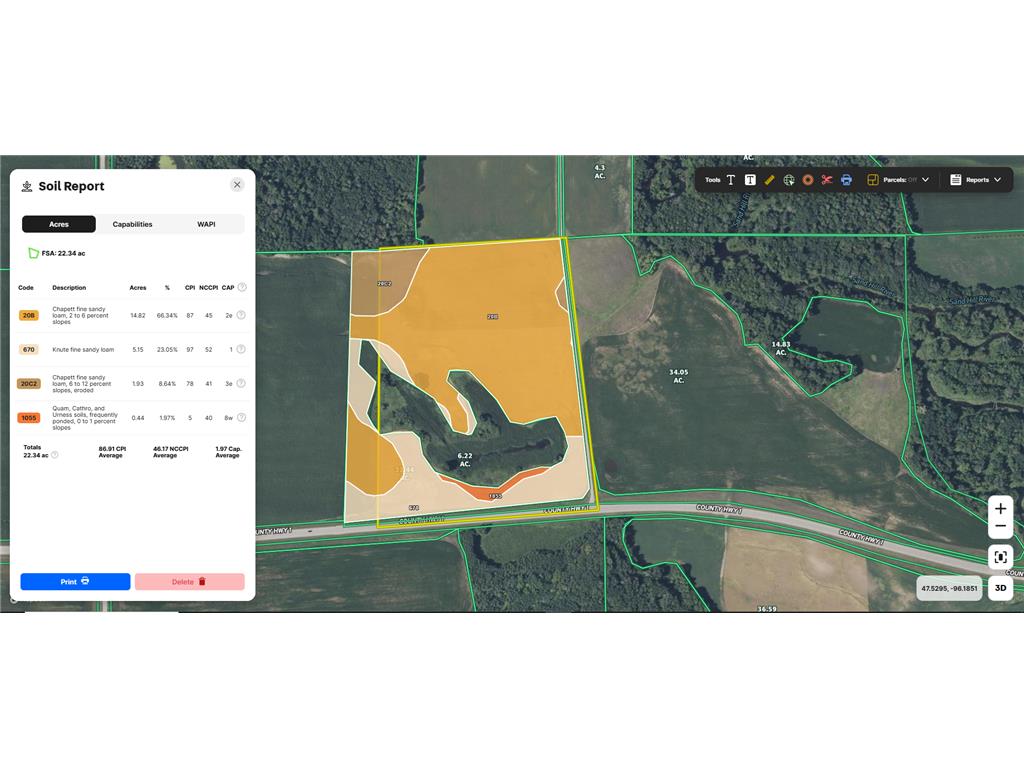Open the Parcels dropdown

click(x=905, y=180)
